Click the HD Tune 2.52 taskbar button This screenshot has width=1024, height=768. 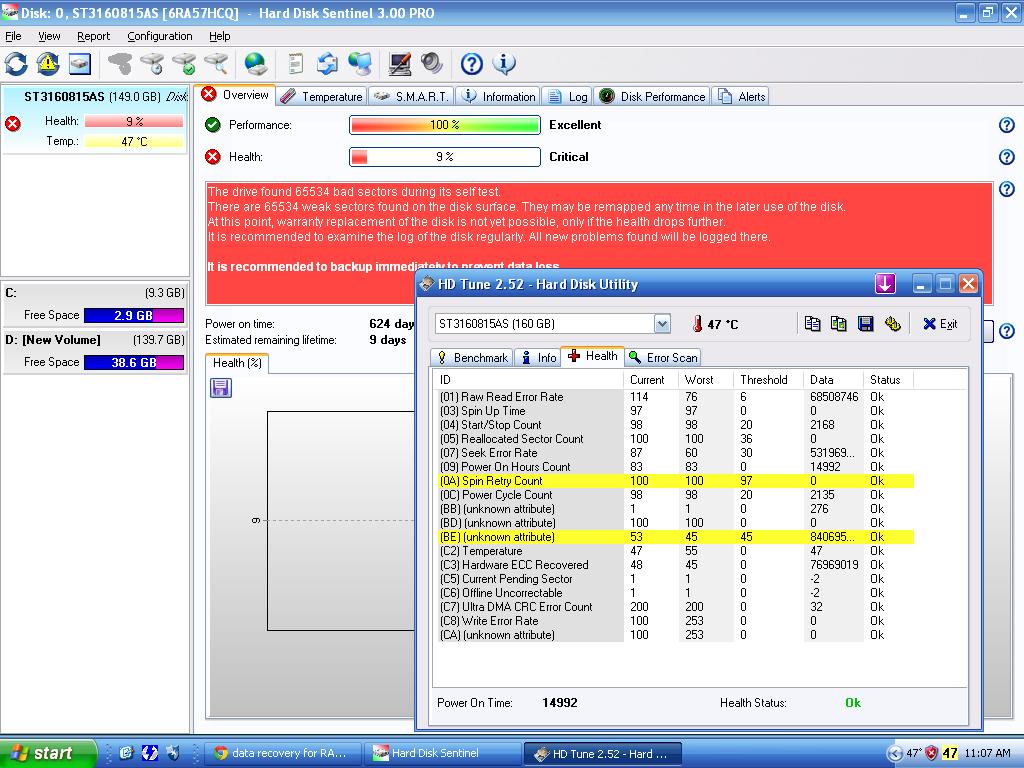point(603,753)
